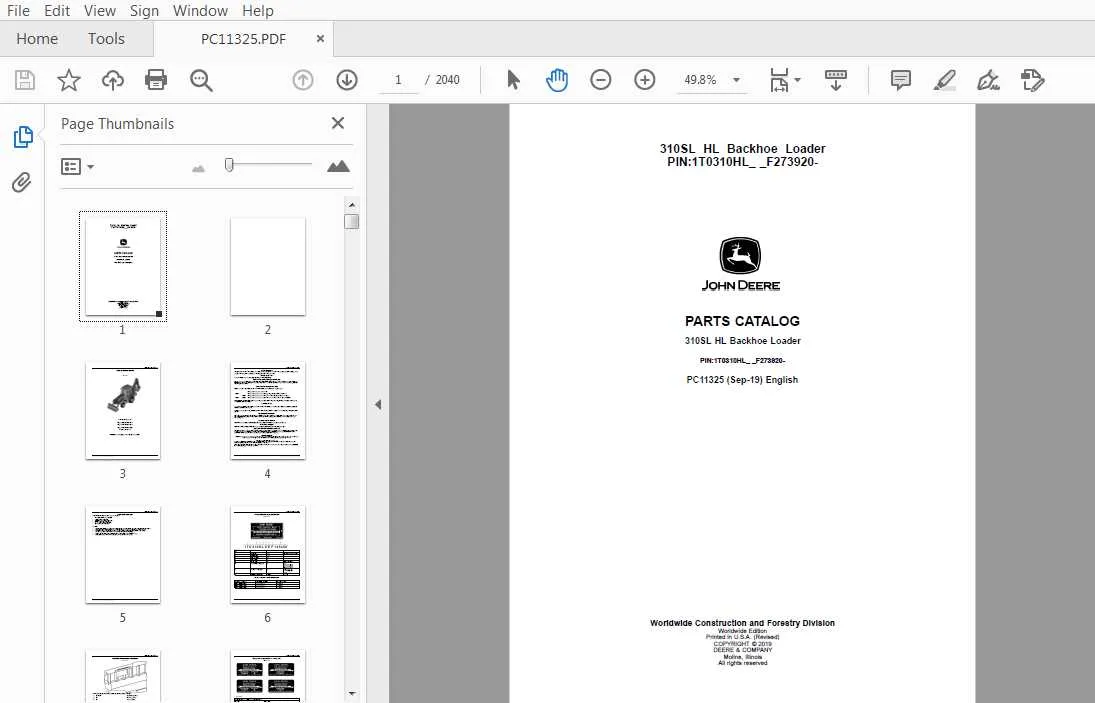Collapse the navigation pane with arrow
The width and height of the screenshot is (1095, 703).
click(x=378, y=404)
